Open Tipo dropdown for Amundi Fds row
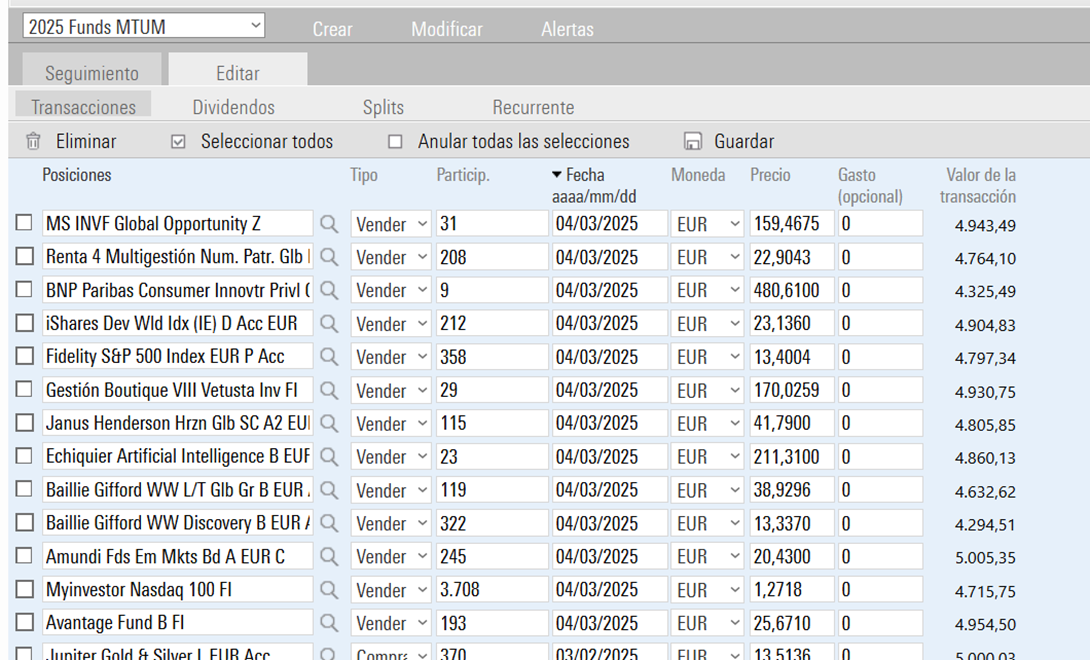Image resolution: width=1090 pixels, height=660 pixels. tap(391, 556)
